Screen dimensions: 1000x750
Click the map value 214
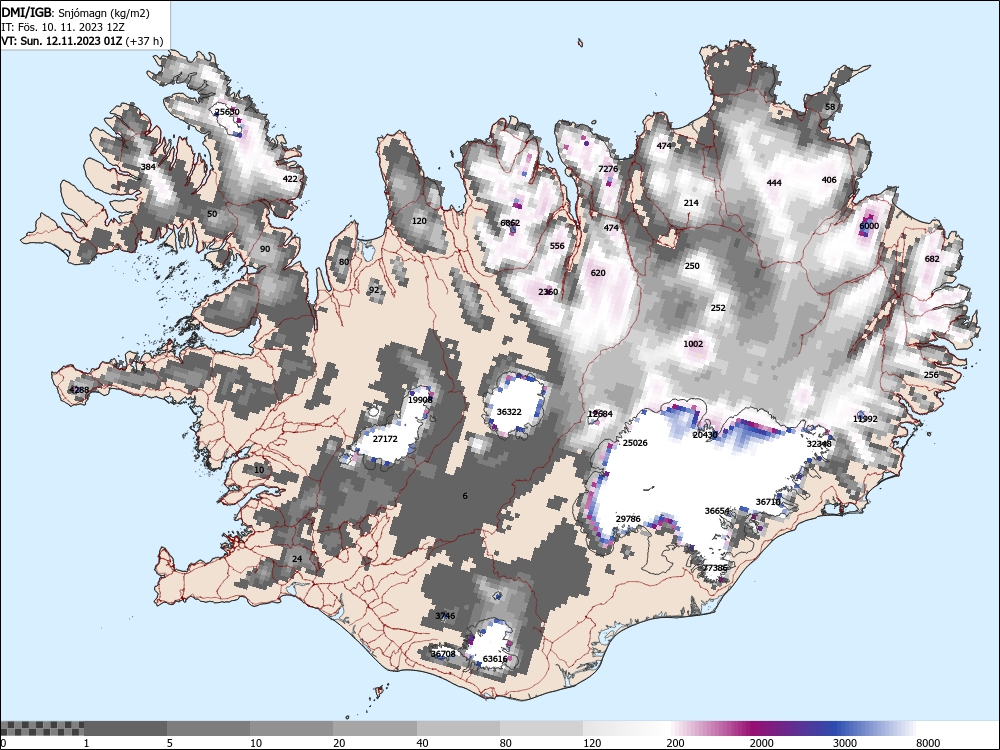[691, 203]
